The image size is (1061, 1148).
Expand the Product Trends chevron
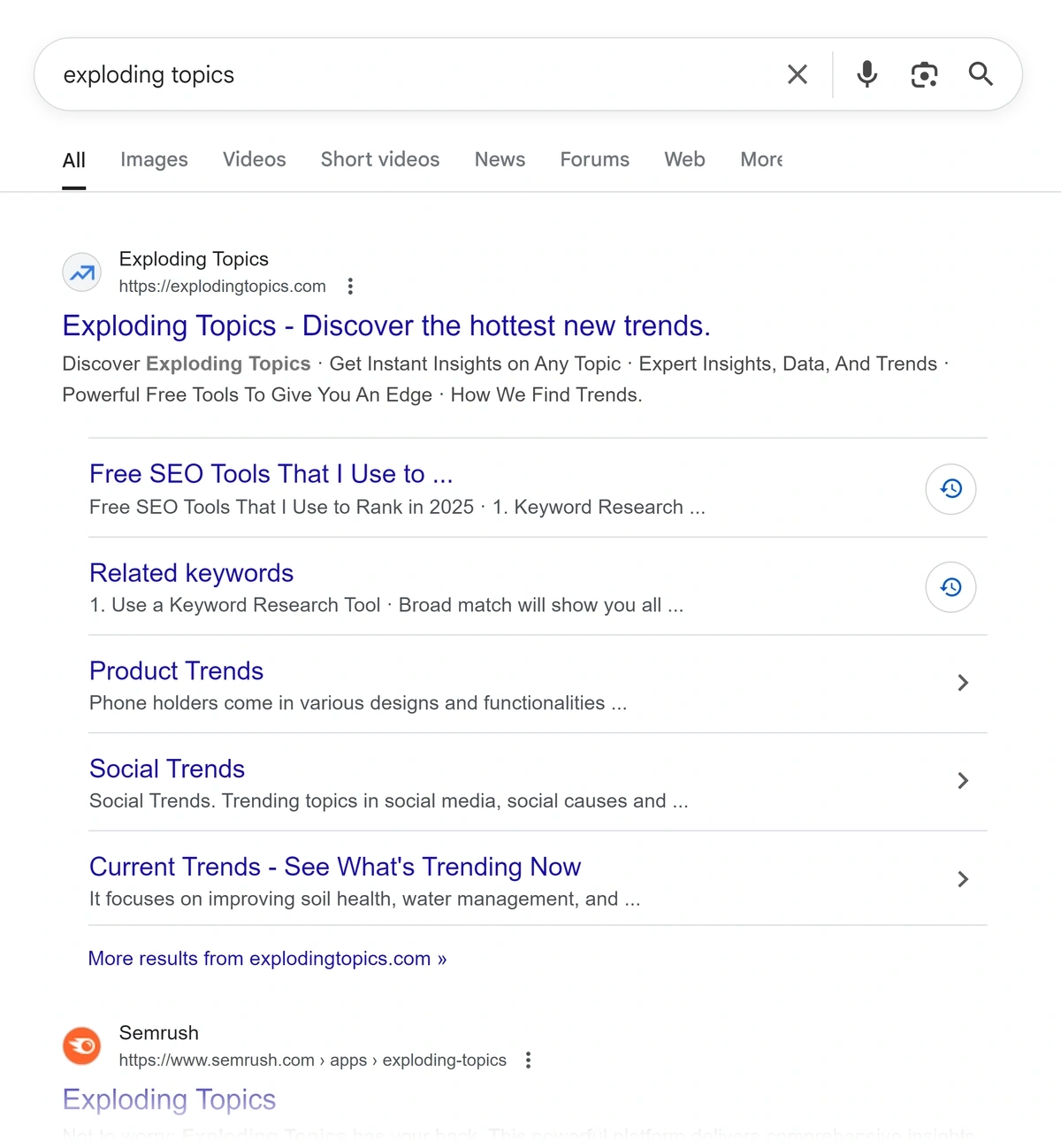coord(963,683)
